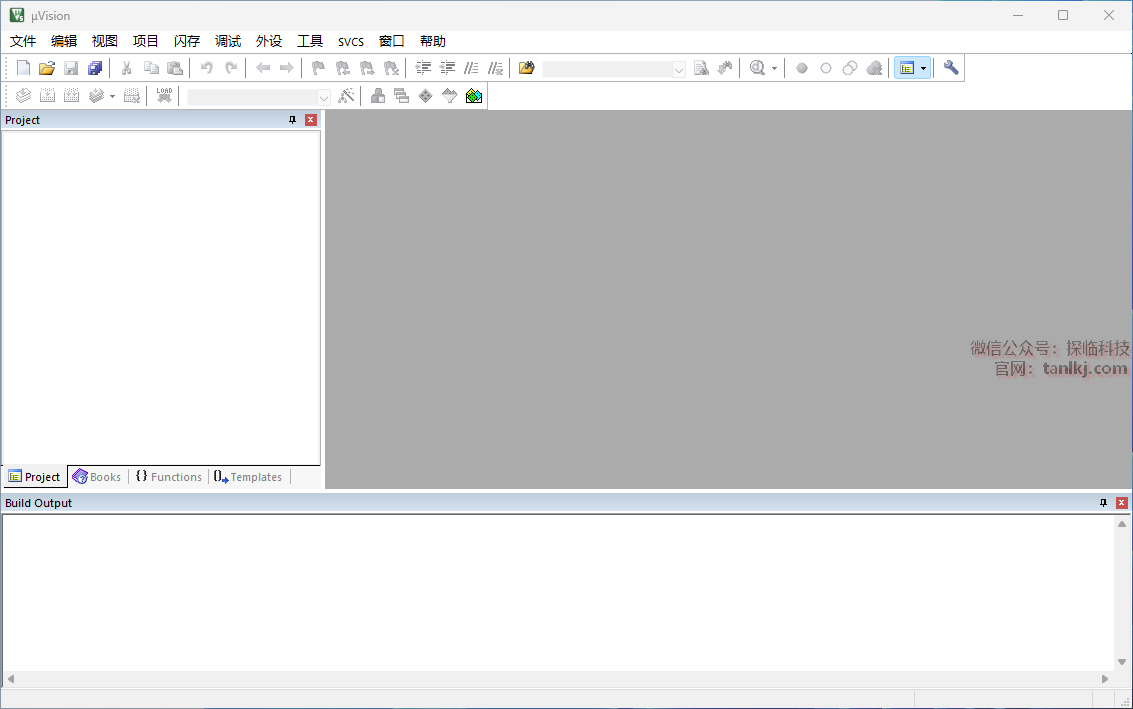The image size is (1133, 709).
Task: Close the Build Output panel
Action: click(x=1122, y=503)
